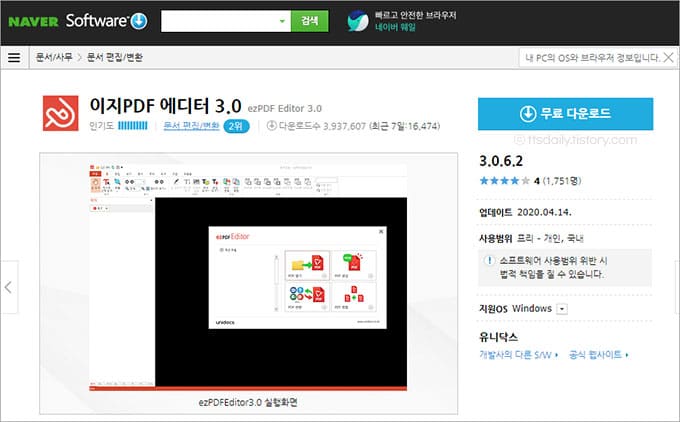Click the version number 3.0.6.2
The width and height of the screenshot is (680, 422).
[501, 161]
